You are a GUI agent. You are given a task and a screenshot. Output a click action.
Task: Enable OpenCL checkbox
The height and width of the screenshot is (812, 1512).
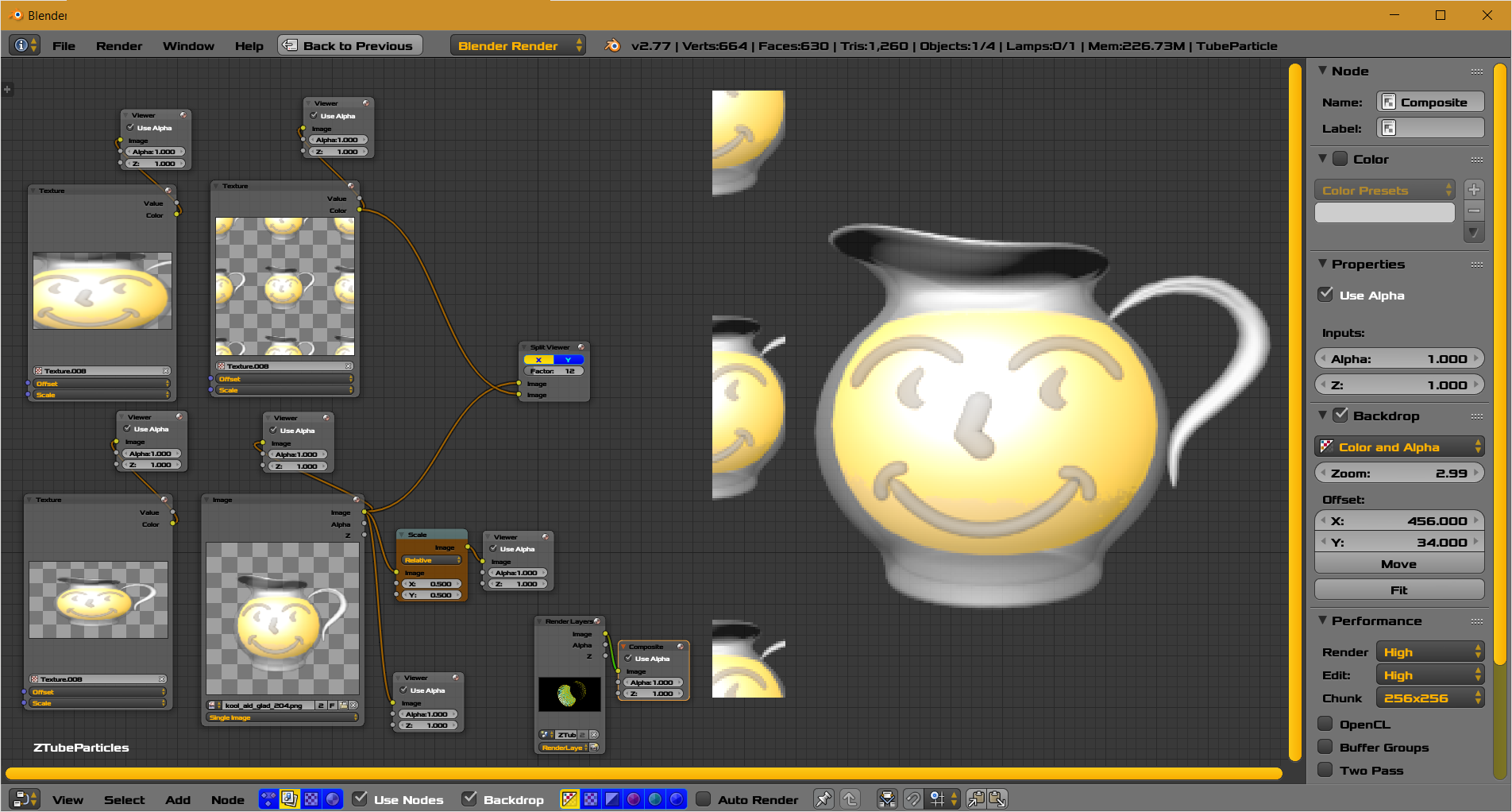tap(1325, 723)
